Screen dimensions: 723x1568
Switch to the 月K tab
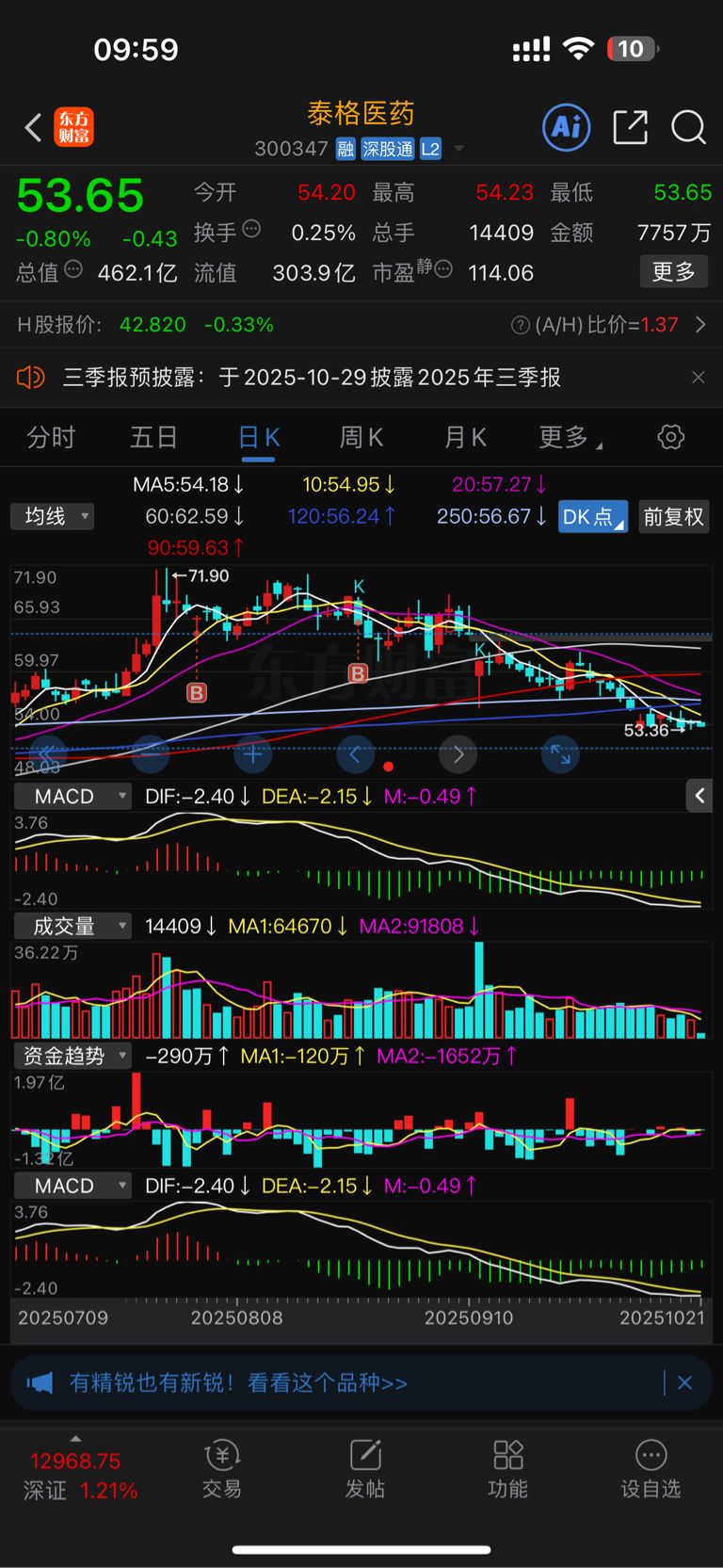pyautogui.click(x=465, y=437)
